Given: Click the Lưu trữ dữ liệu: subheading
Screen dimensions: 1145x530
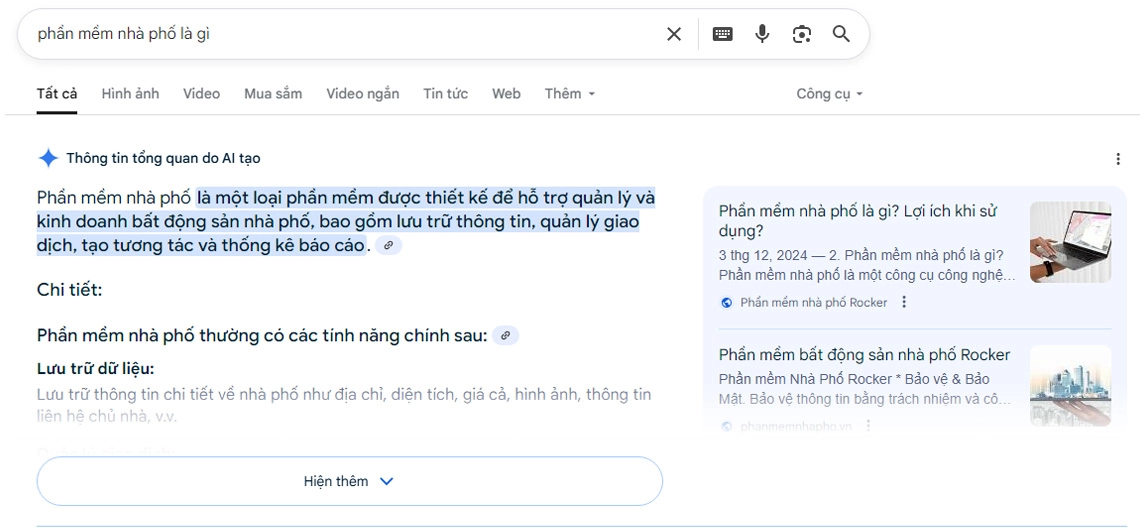Looking at the screenshot, I should 96,368.
